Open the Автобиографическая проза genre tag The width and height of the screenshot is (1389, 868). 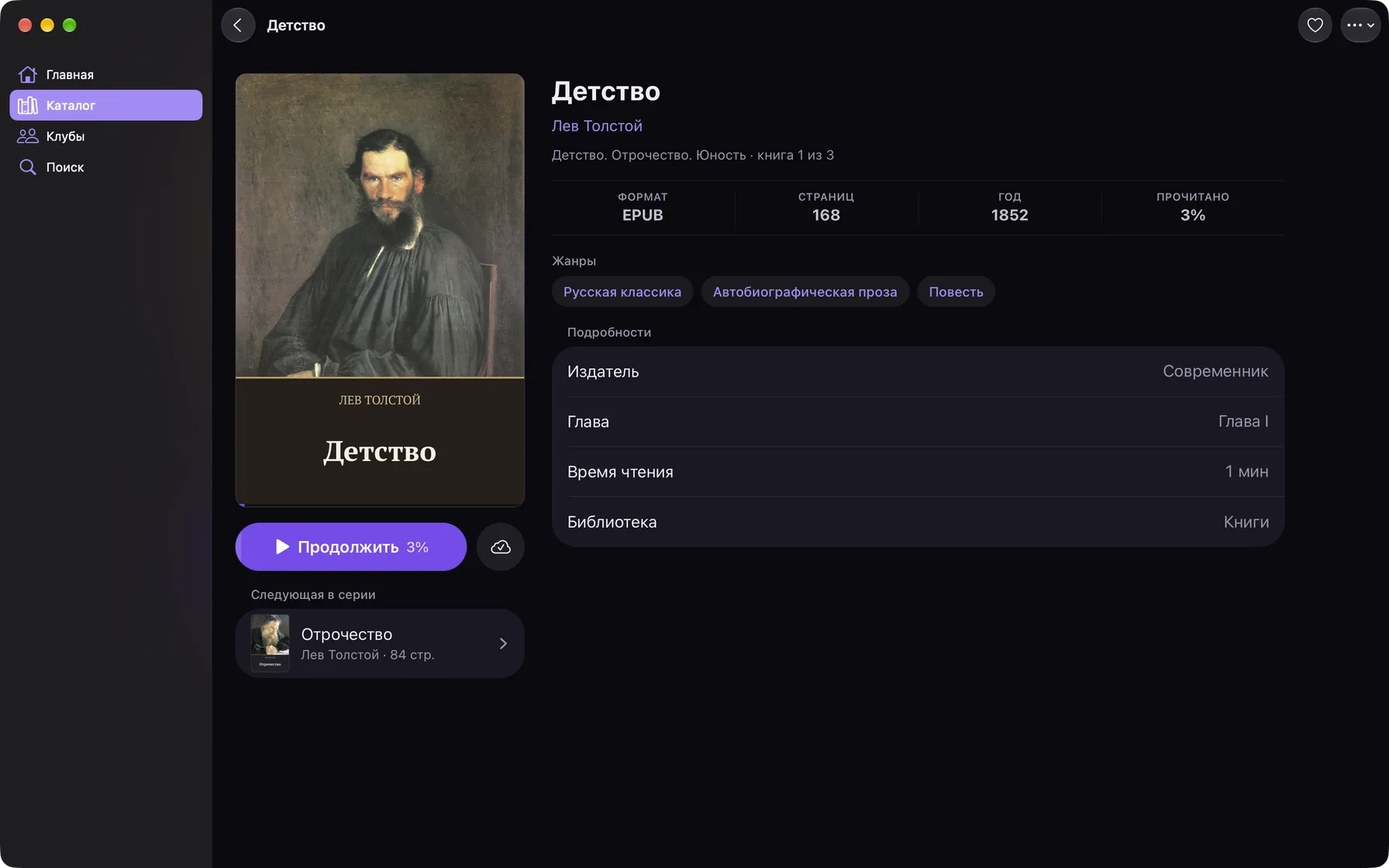805,292
